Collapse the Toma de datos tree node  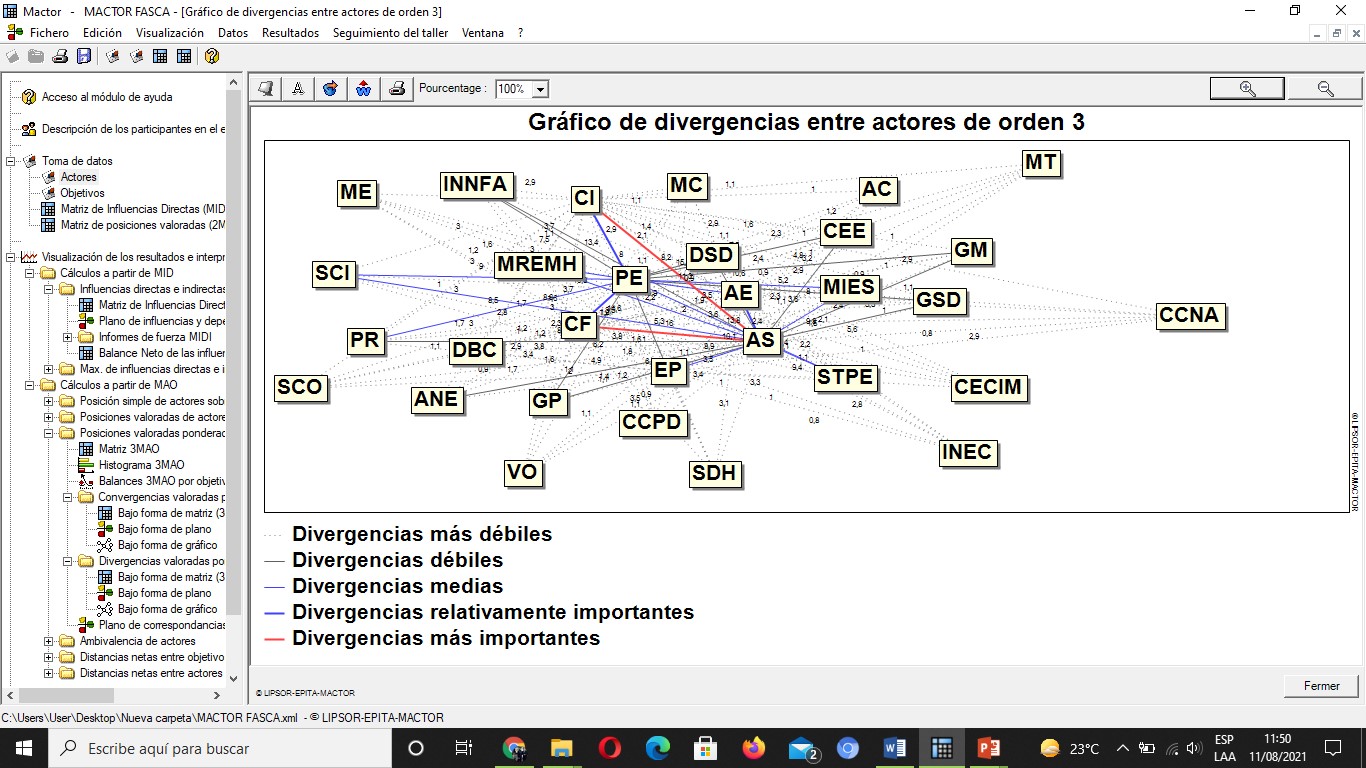click(x=11, y=161)
